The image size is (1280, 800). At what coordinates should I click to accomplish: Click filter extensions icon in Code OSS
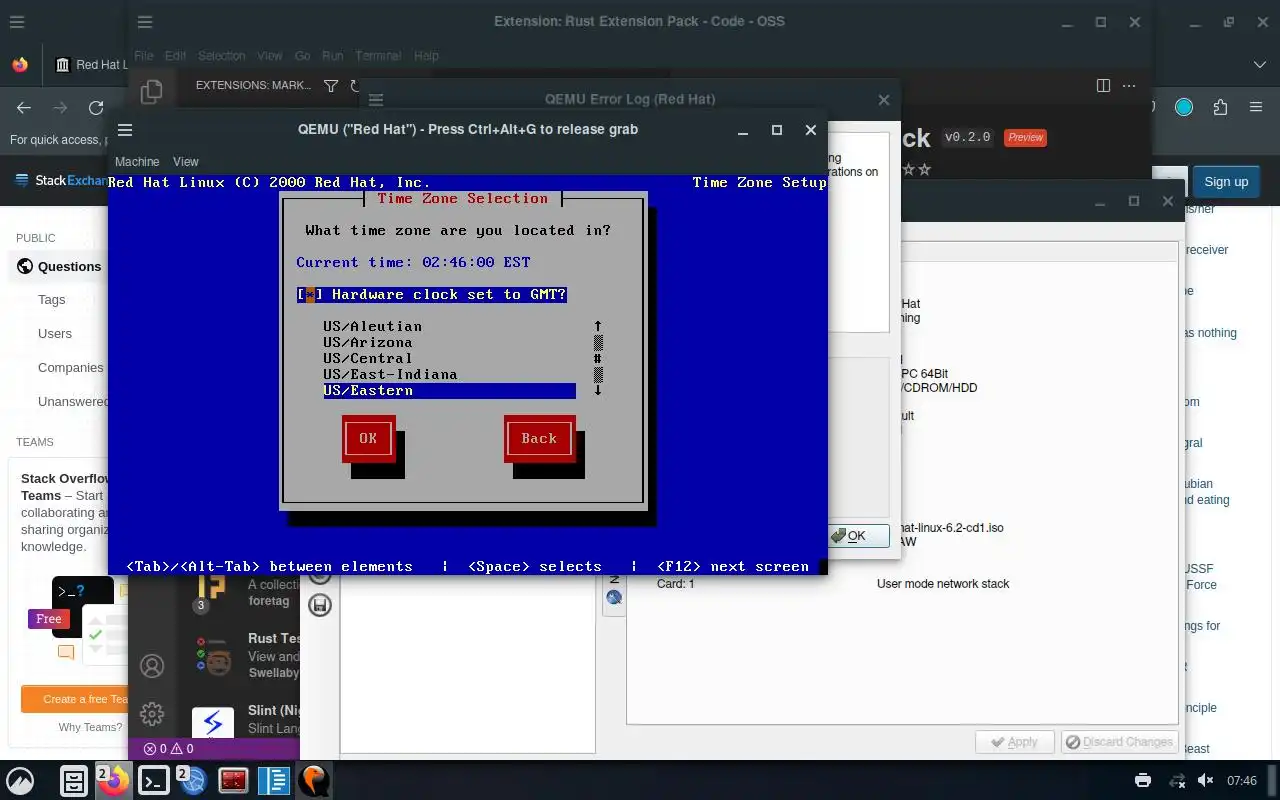coord(331,86)
